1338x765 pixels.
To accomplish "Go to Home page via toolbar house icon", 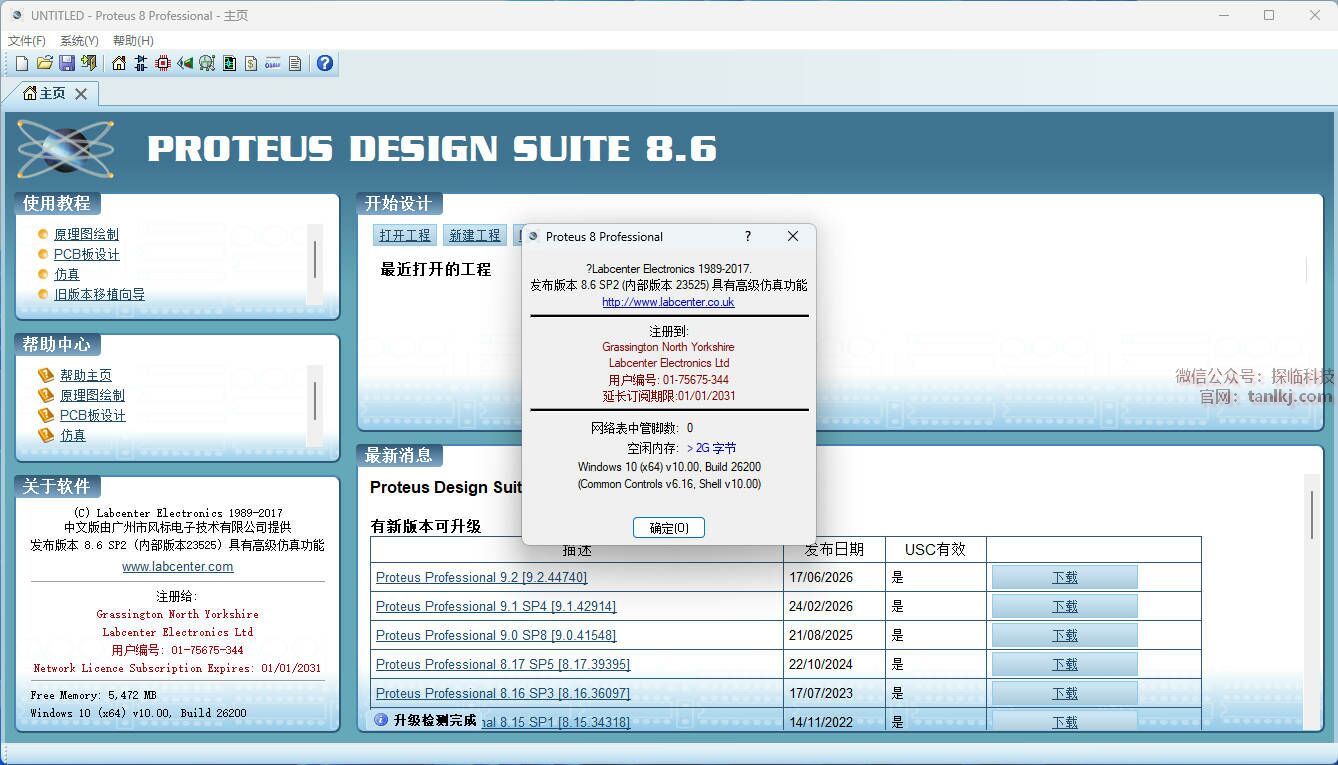I will [x=119, y=63].
